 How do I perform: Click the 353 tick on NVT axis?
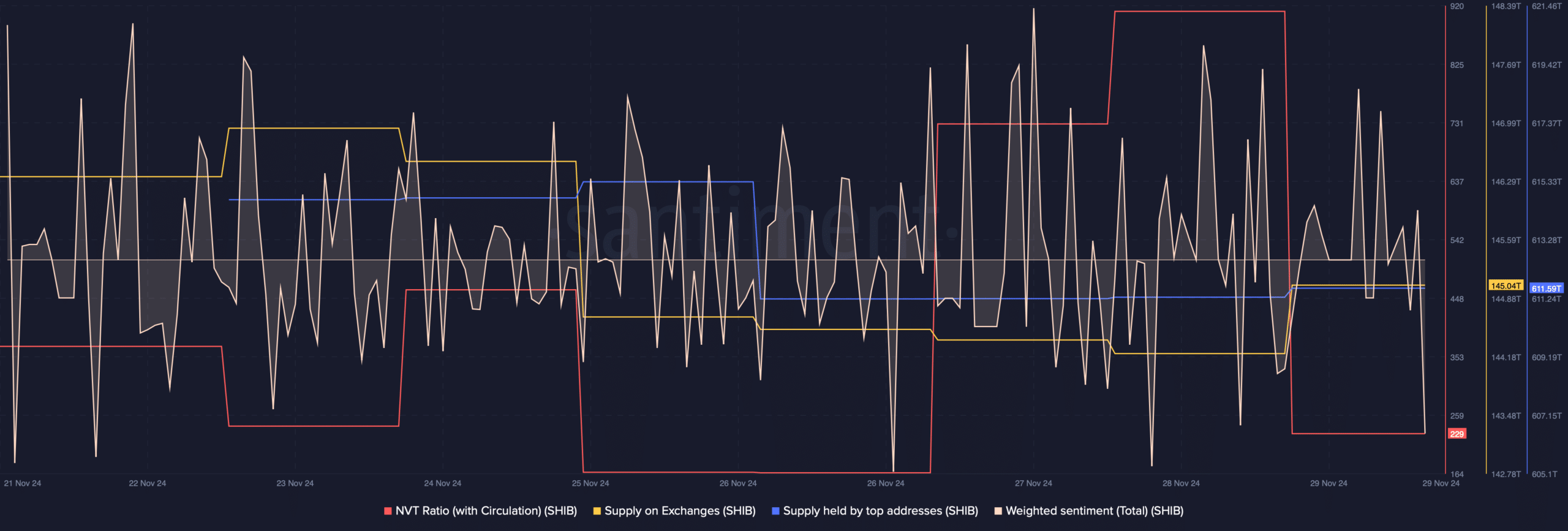[1457, 357]
